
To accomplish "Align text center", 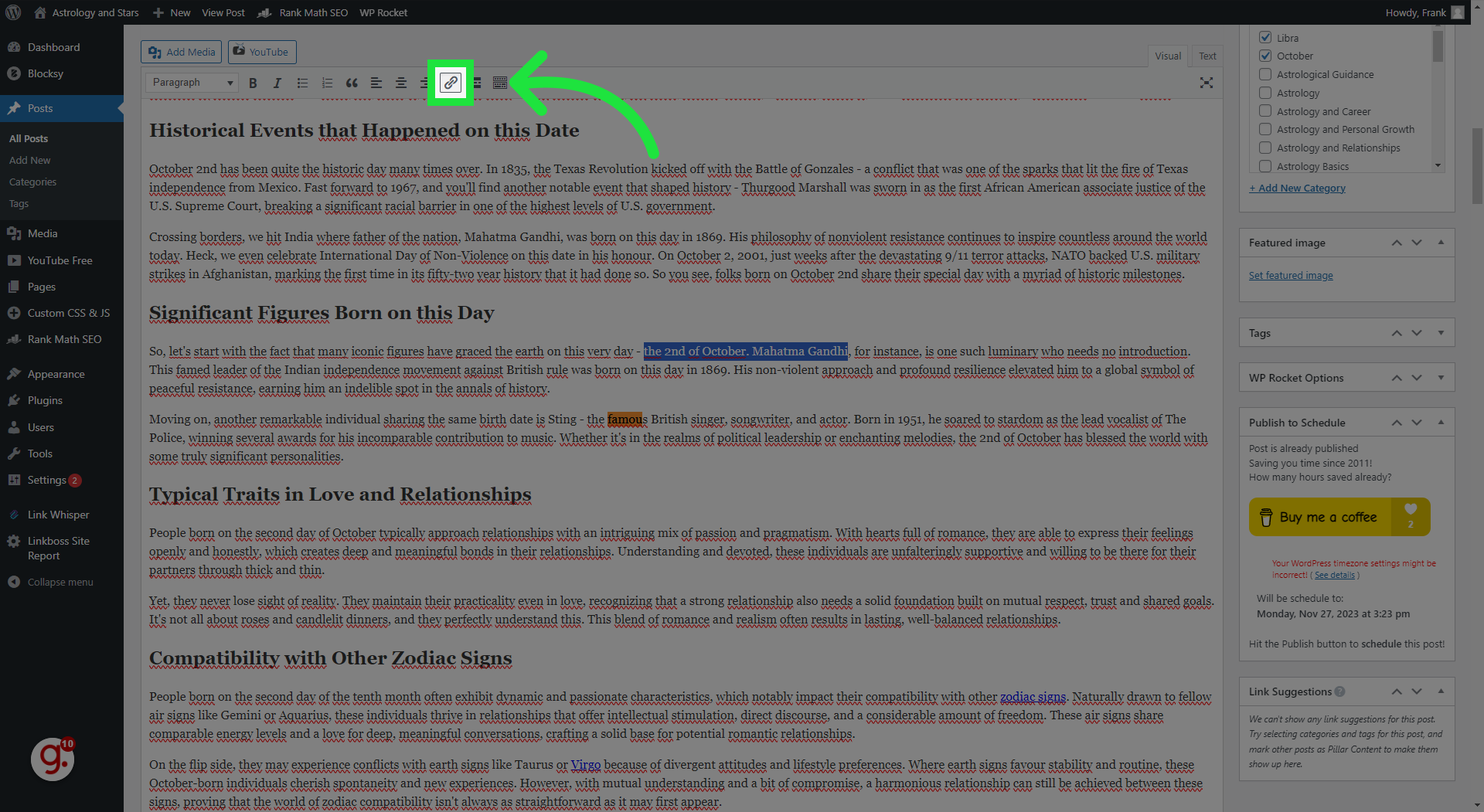I will (401, 83).
